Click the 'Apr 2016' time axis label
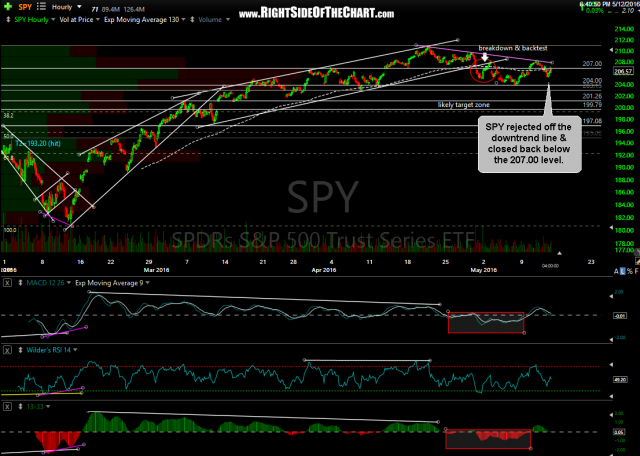This screenshot has width=640, height=456. coord(324,270)
